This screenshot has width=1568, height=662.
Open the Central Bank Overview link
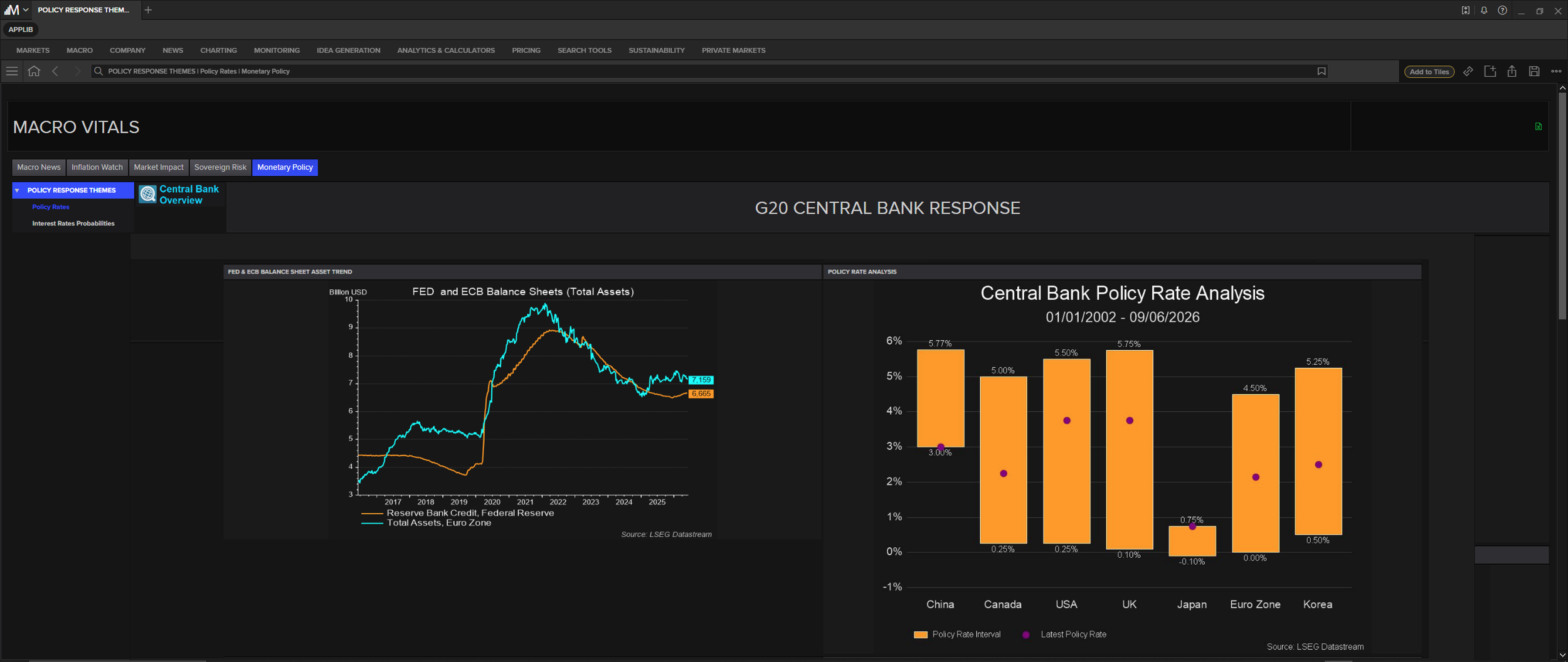[189, 195]
